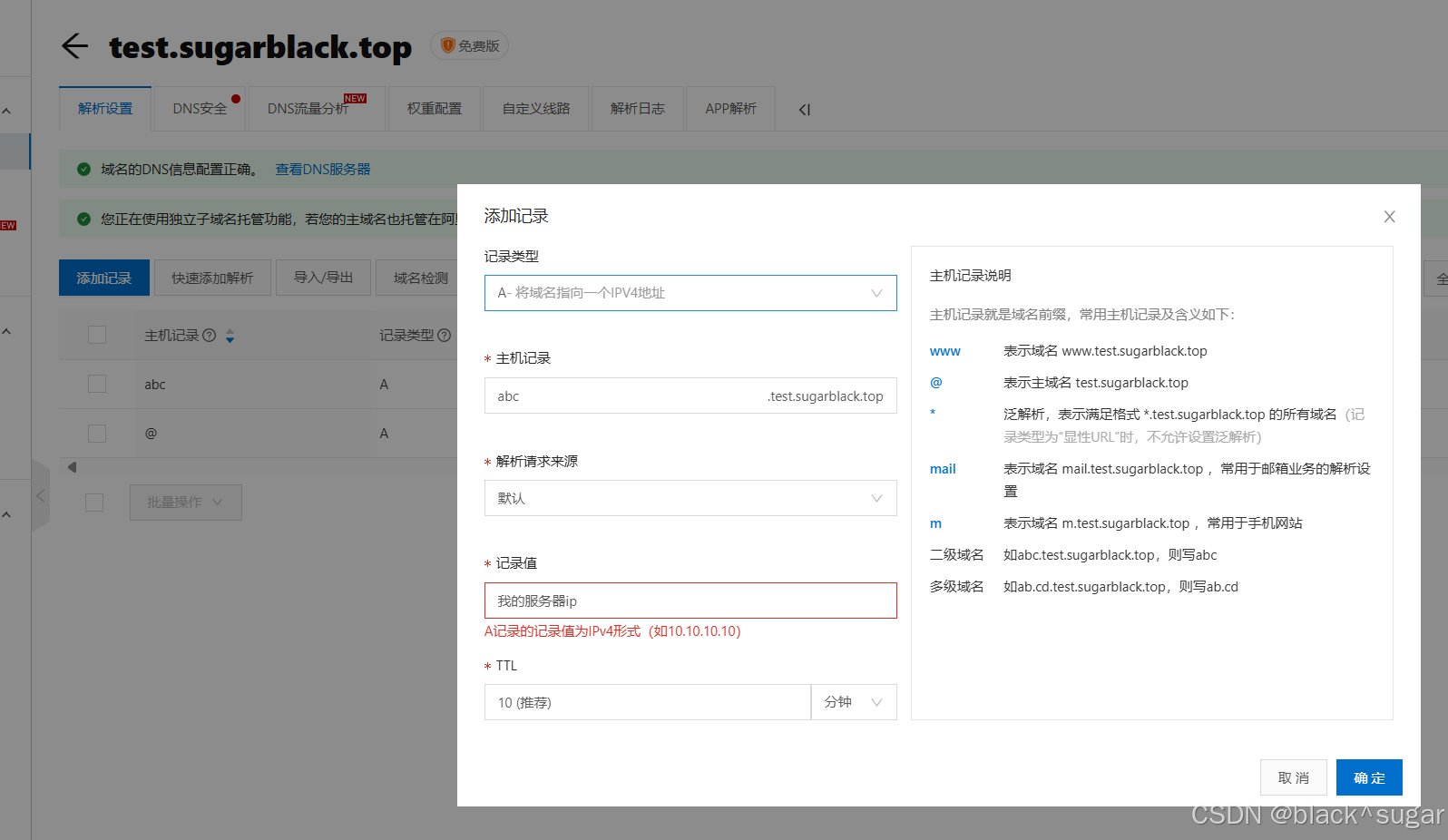Open the 解析日志 tab

pos(638,109)
